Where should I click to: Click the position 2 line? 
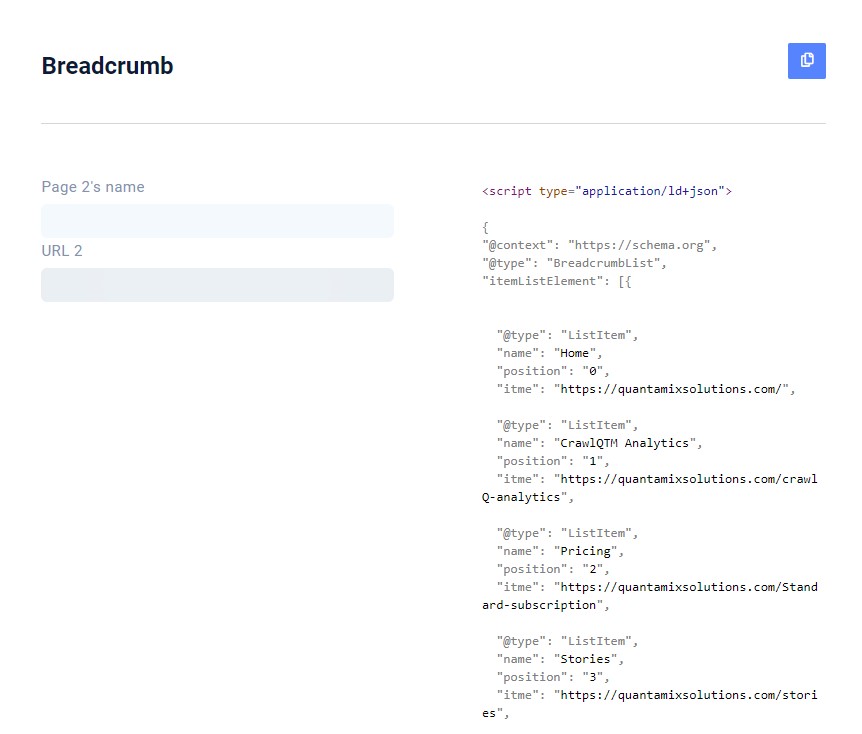coord(552,569)
